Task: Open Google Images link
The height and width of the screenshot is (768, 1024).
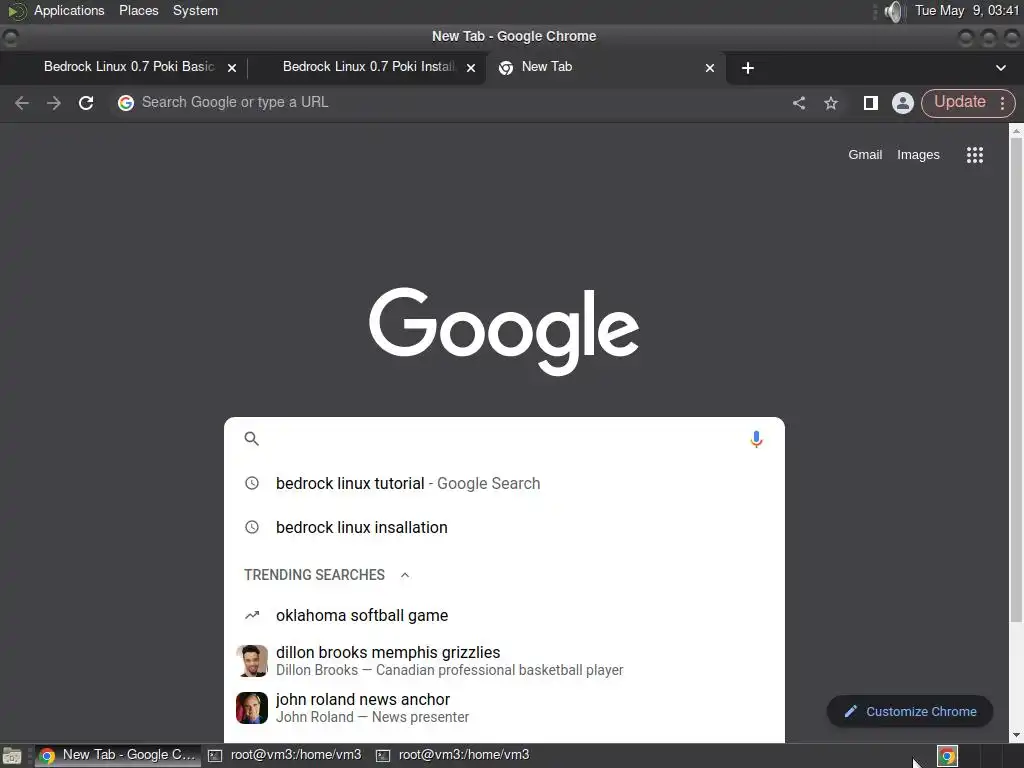Action: 918,155
